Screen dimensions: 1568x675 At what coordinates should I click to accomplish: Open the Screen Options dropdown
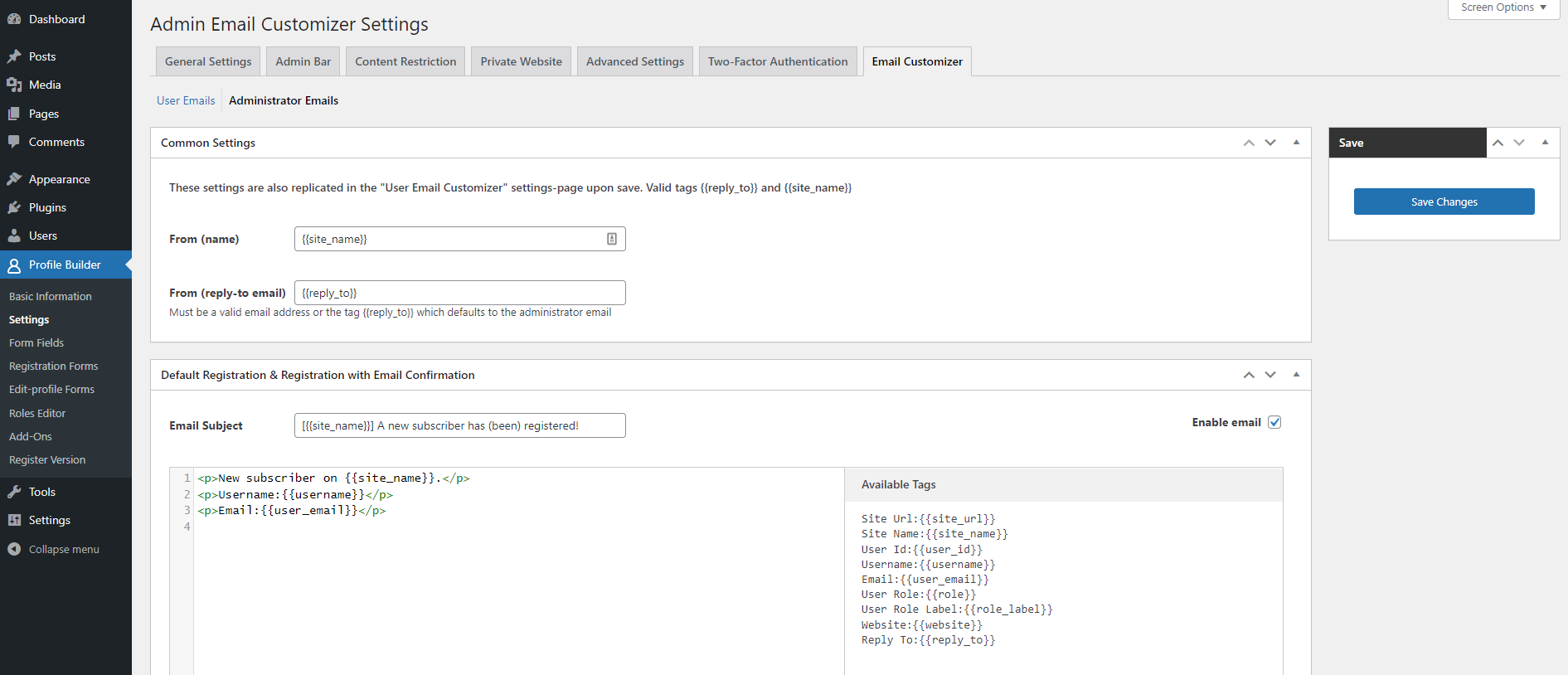click(1503, 7)
